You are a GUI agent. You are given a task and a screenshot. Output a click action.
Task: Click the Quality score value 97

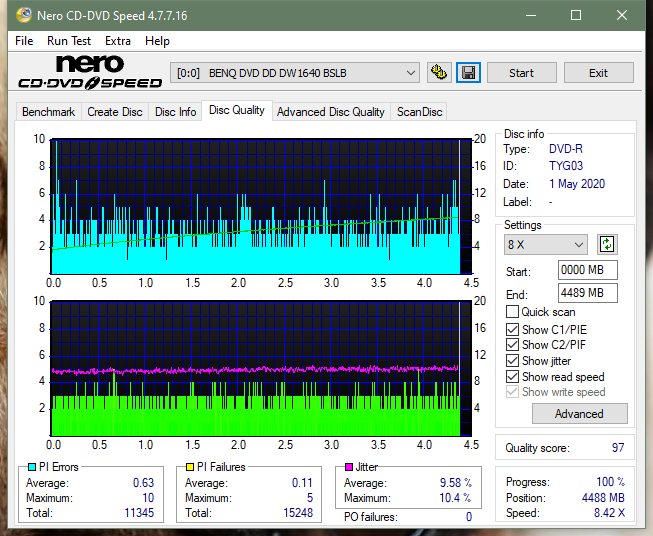(618, 448)
